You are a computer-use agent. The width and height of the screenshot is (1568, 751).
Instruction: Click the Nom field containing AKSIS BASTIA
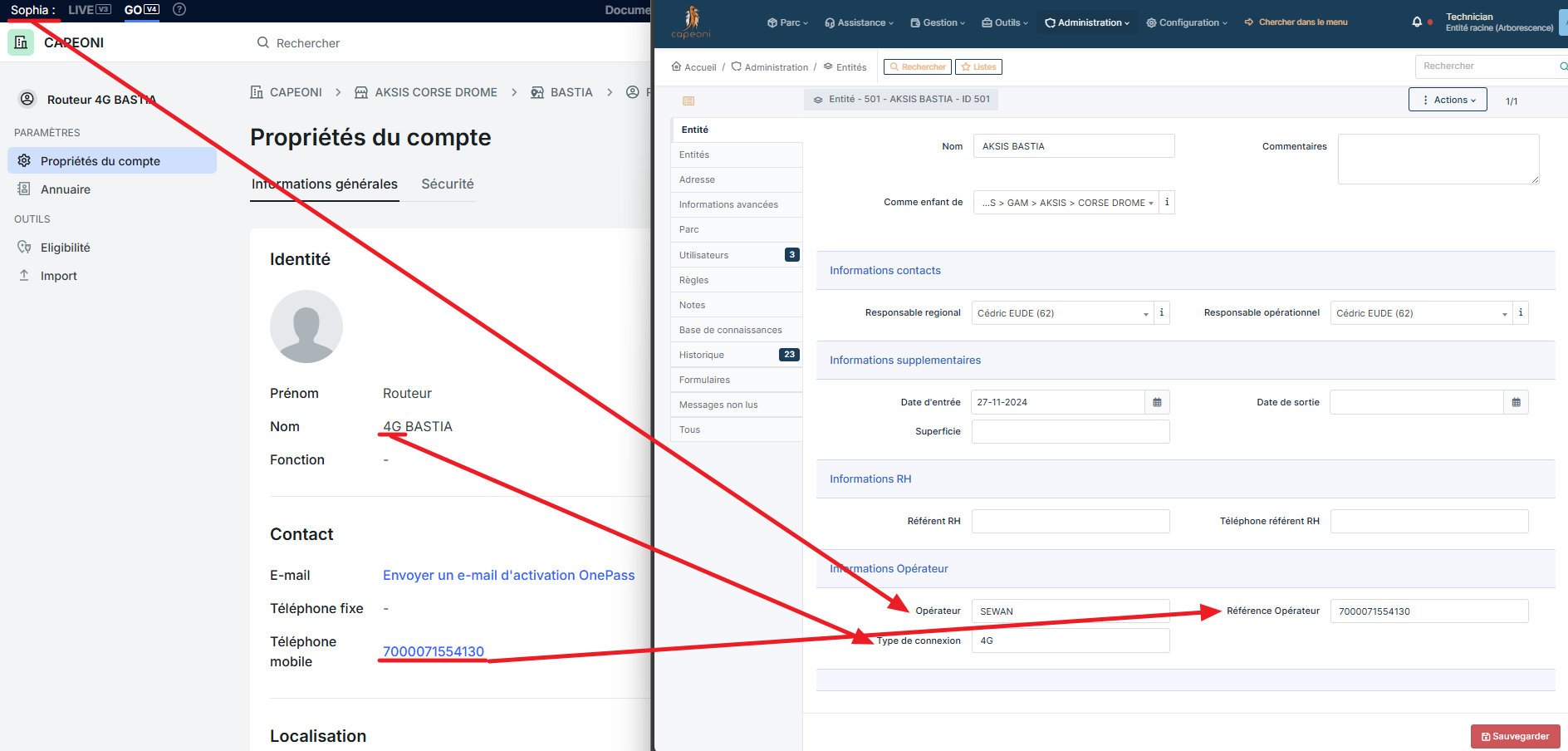point(1074,146)
